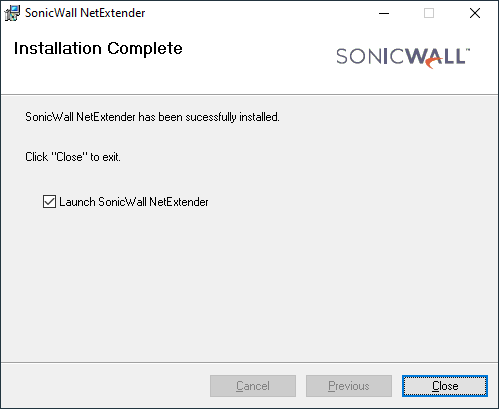499x409 pixels.
Task: Click the orange swoosh in the SonicWall logo
Action: (435, 63)
